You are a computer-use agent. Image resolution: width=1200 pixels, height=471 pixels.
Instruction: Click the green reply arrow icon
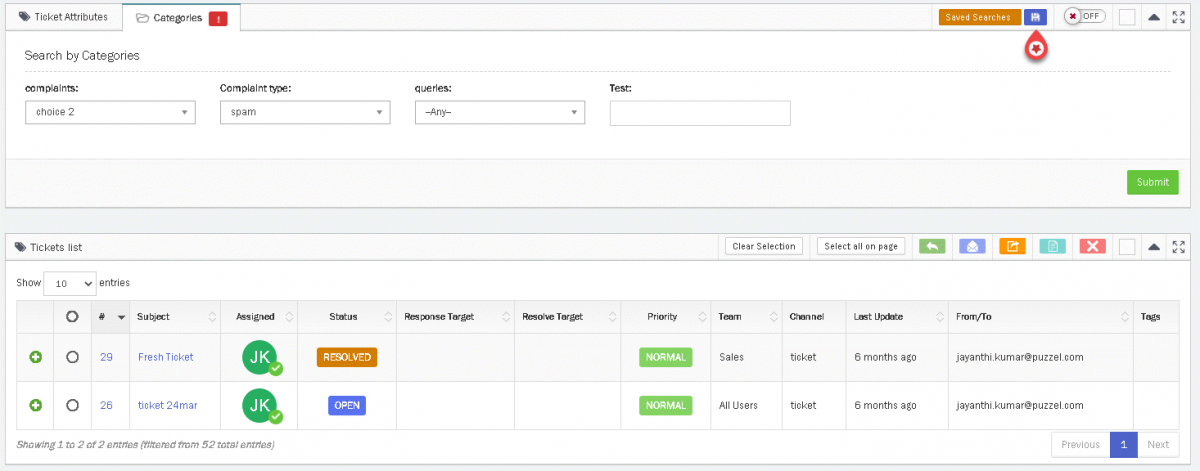point(932,246)
